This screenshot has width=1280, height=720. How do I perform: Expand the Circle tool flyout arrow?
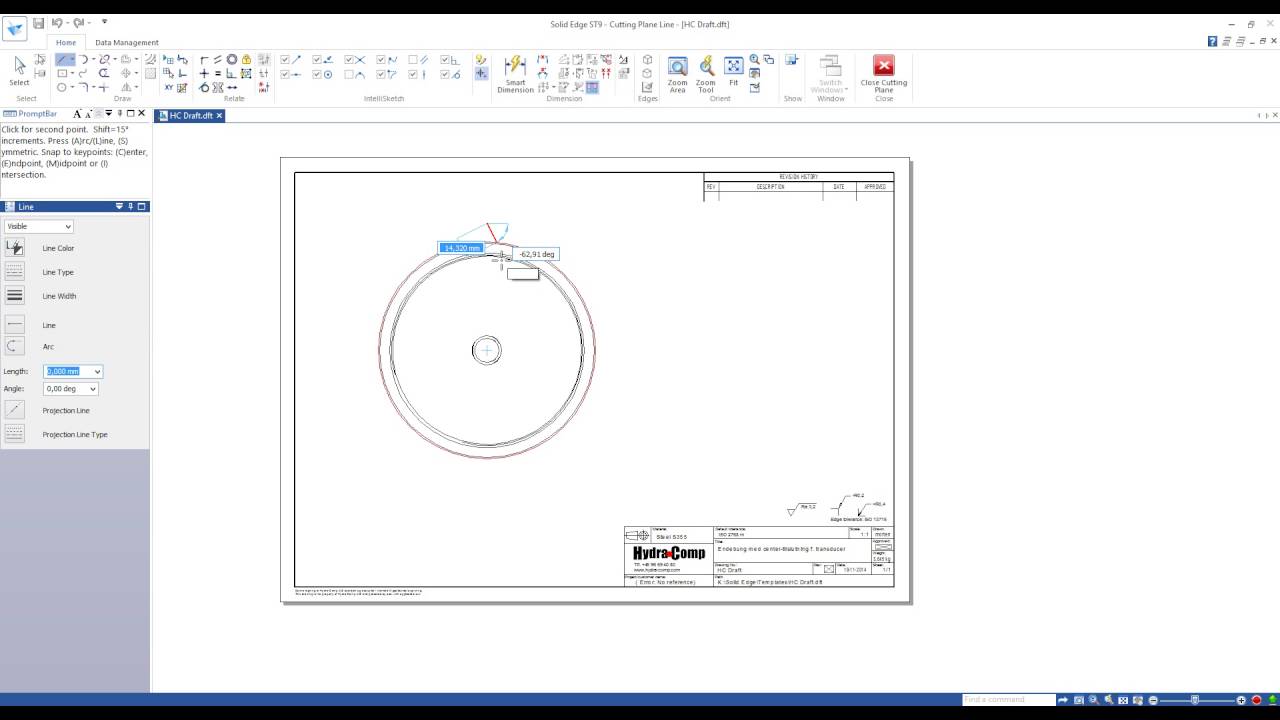coord(72,88)
